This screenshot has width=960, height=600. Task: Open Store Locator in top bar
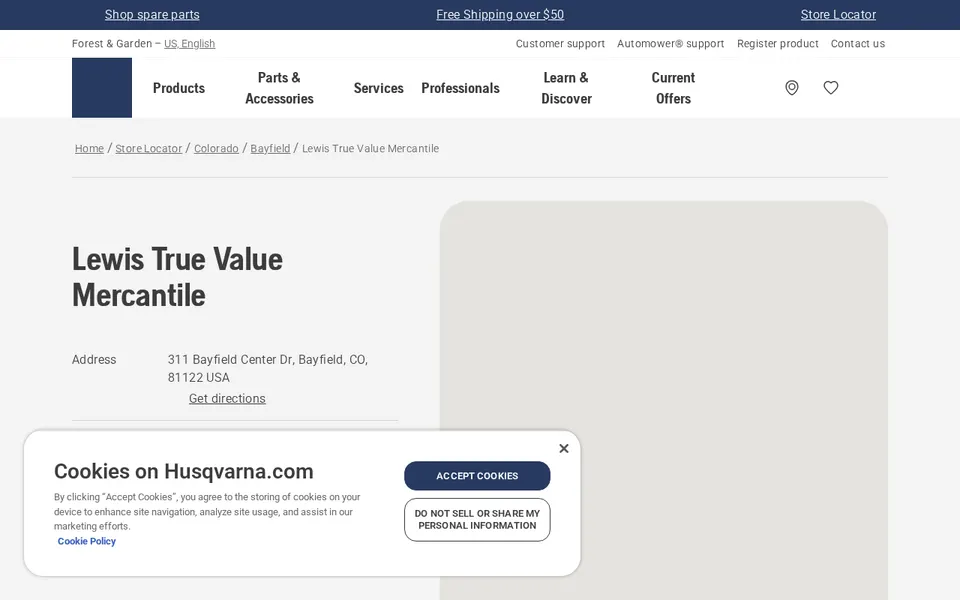(838, 14)
